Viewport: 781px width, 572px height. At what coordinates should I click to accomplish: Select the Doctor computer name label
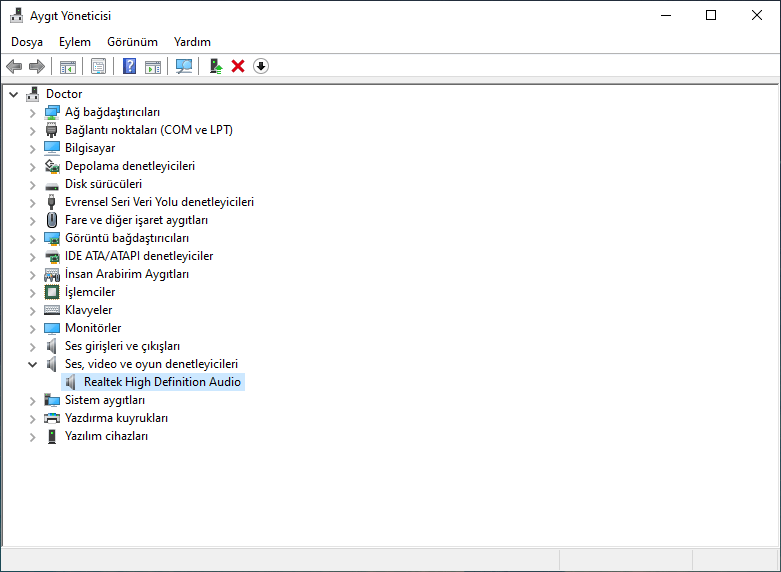click(x=64, y=94)
